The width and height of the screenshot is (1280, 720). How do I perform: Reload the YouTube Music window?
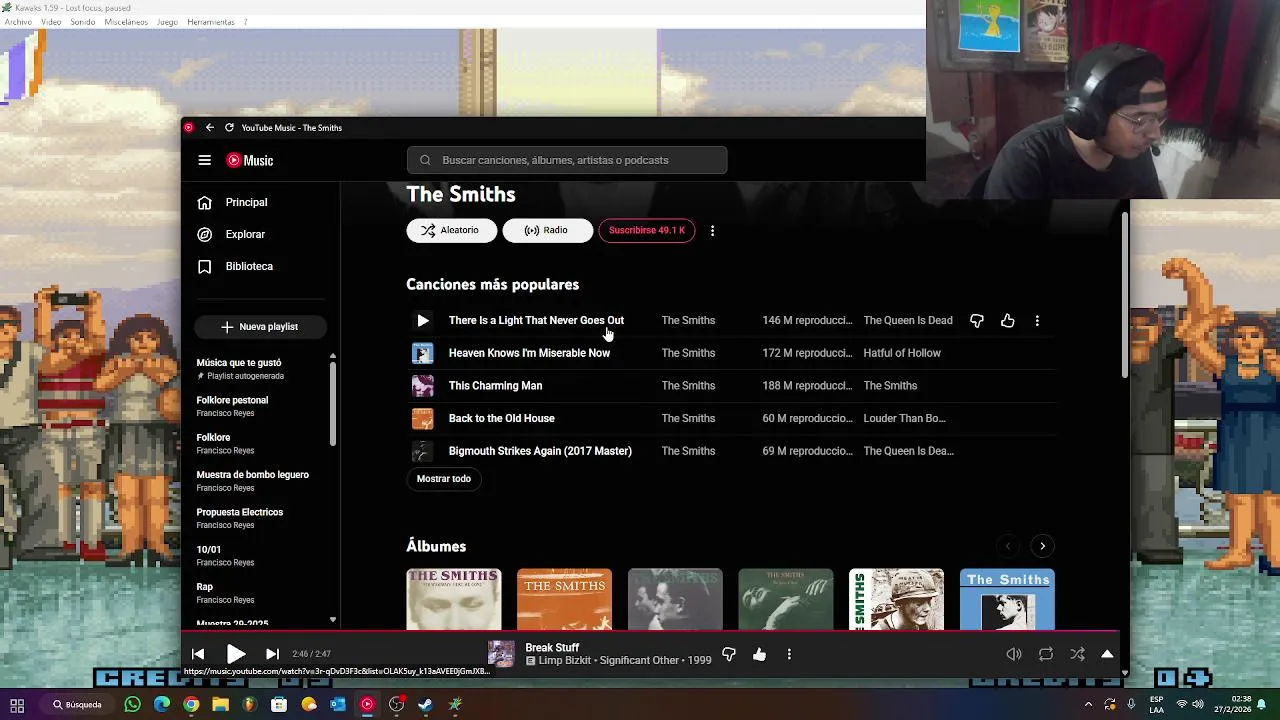point(229,127)
